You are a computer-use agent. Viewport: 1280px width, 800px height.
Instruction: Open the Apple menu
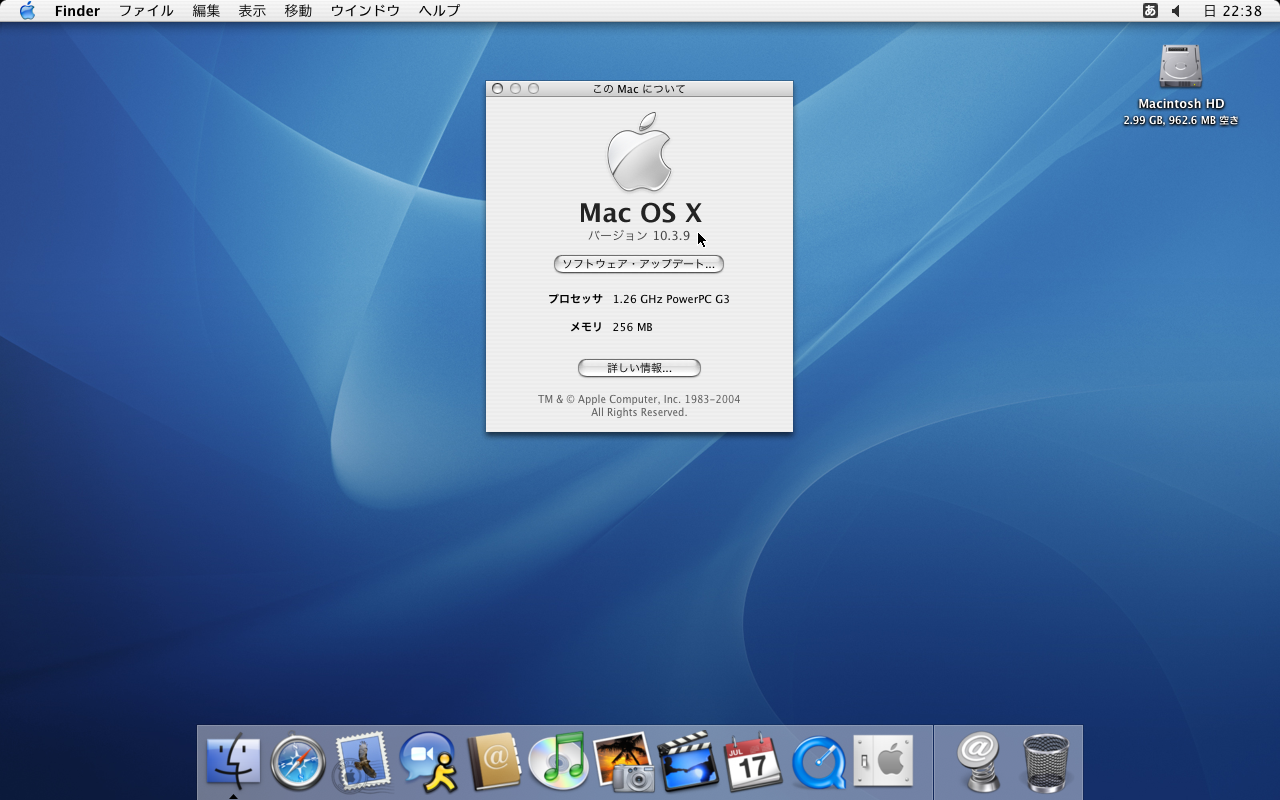[27, 11]
